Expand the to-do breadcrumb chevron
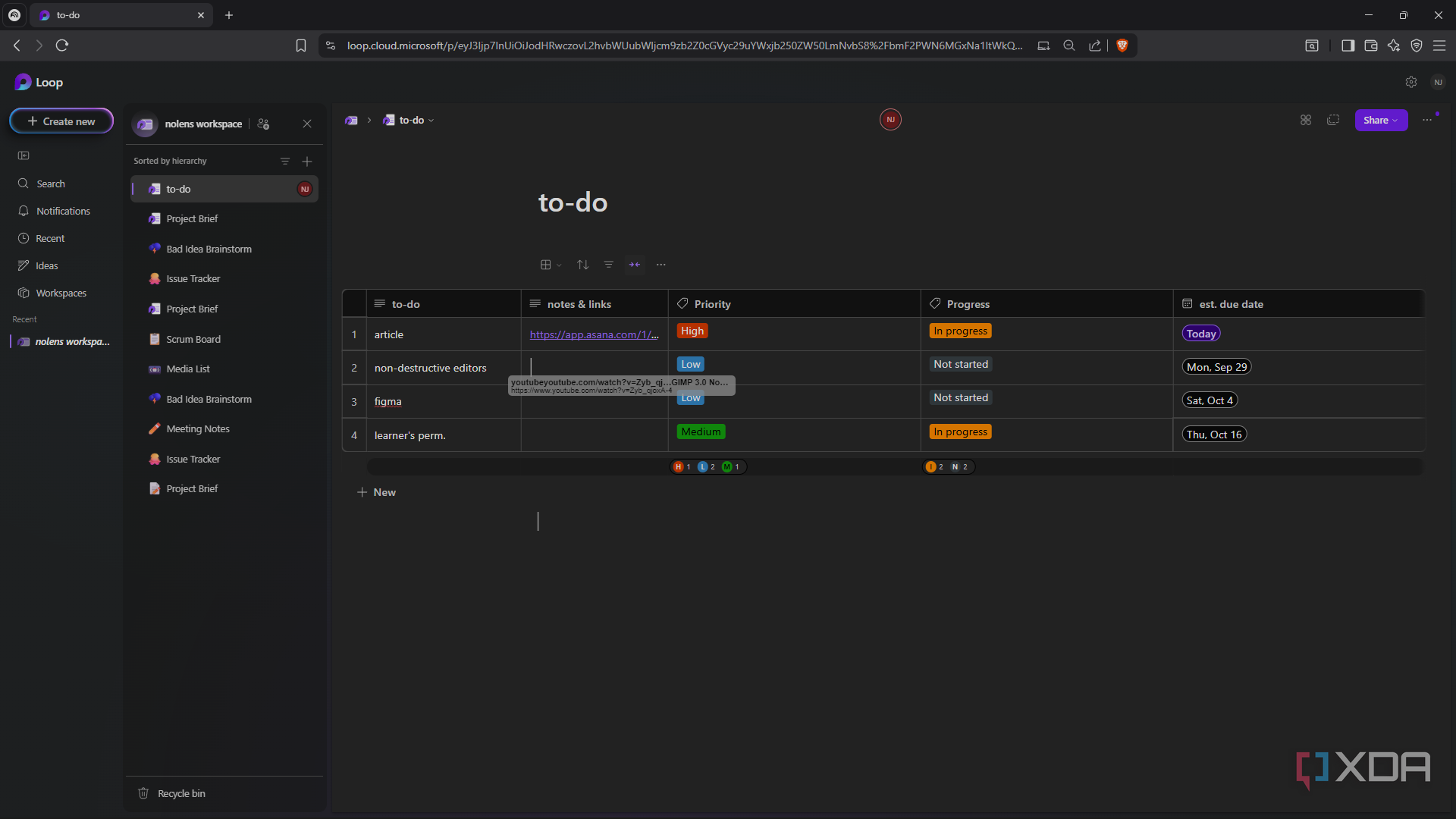 pyautogui.click(x=431, y=121)
